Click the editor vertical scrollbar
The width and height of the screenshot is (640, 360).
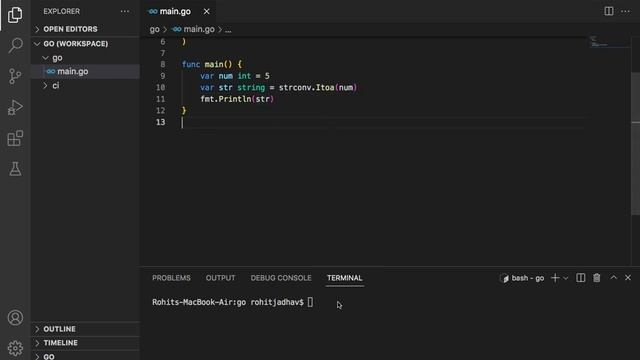pos(635,143)
